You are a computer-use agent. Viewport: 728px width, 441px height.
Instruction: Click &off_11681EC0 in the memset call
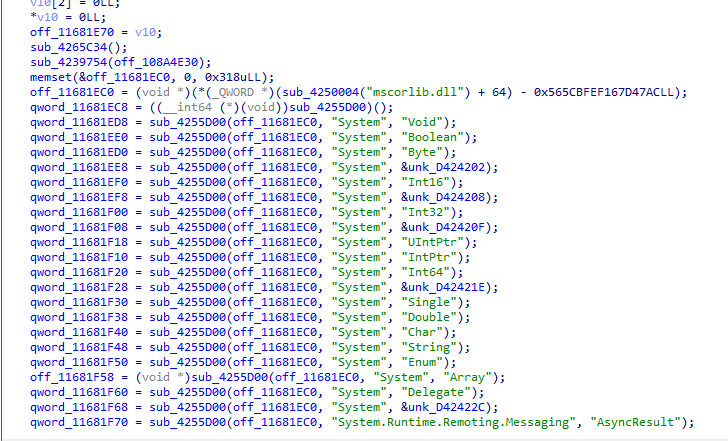point(124,77)
